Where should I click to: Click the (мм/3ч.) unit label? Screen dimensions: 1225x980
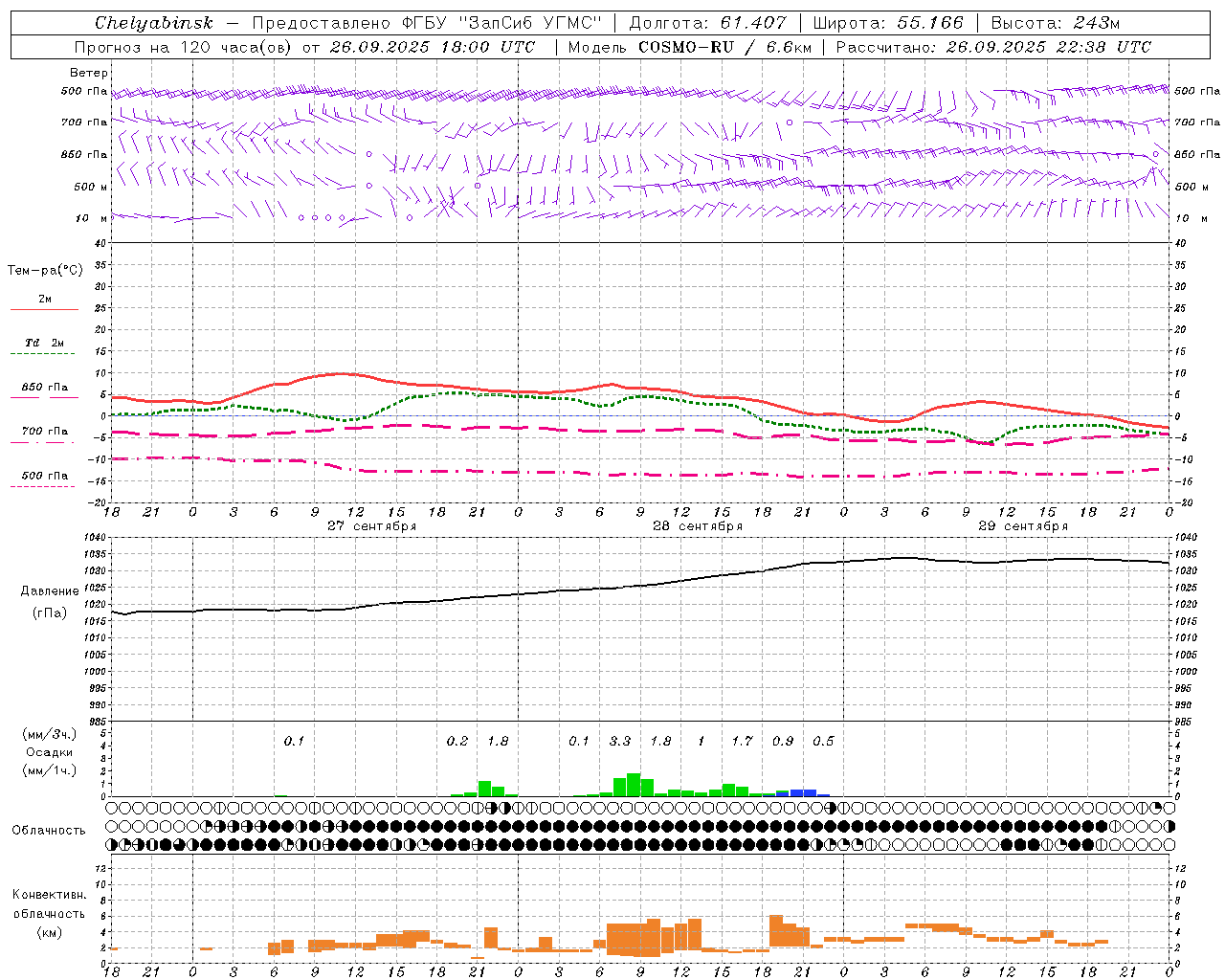coord(49,734)
